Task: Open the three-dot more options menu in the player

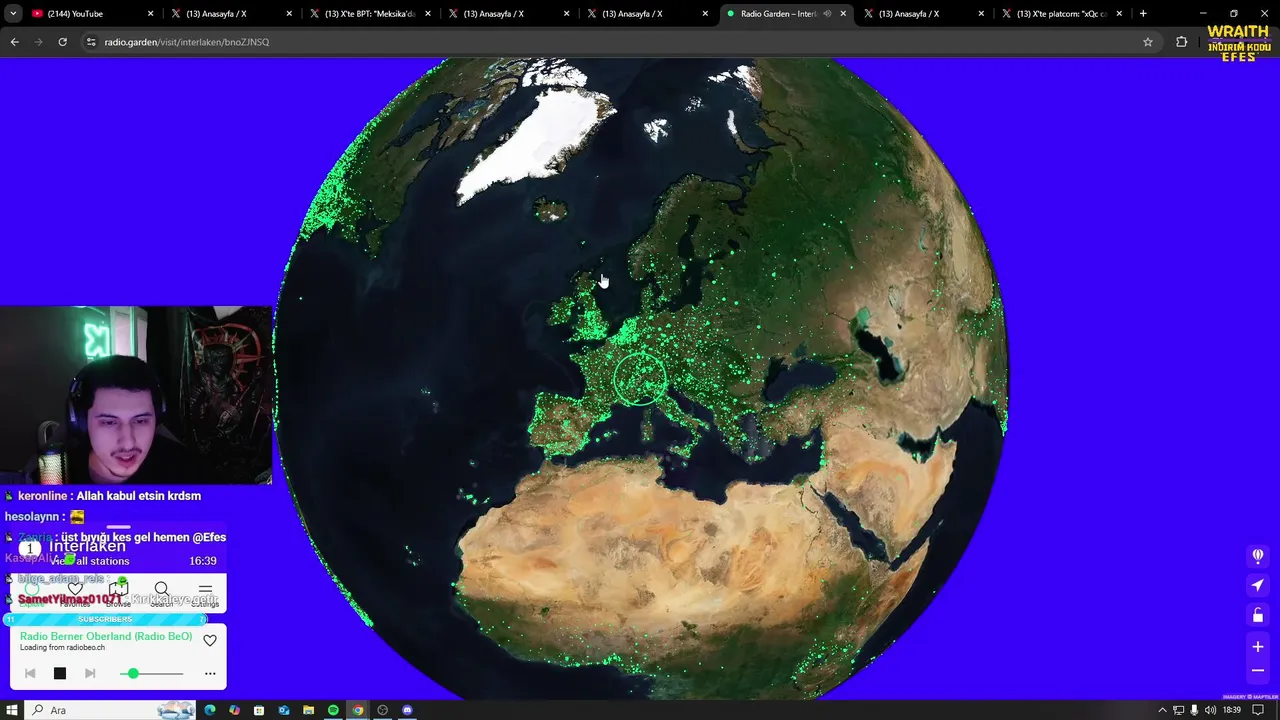Action: [210, 674]
